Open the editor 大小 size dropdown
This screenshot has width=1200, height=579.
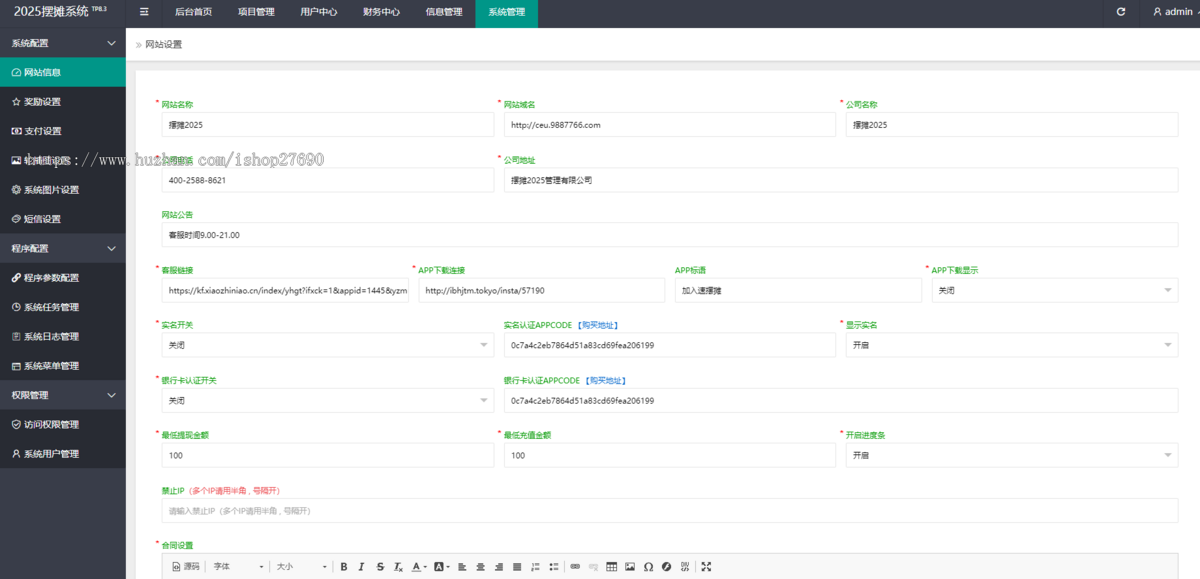301,566
